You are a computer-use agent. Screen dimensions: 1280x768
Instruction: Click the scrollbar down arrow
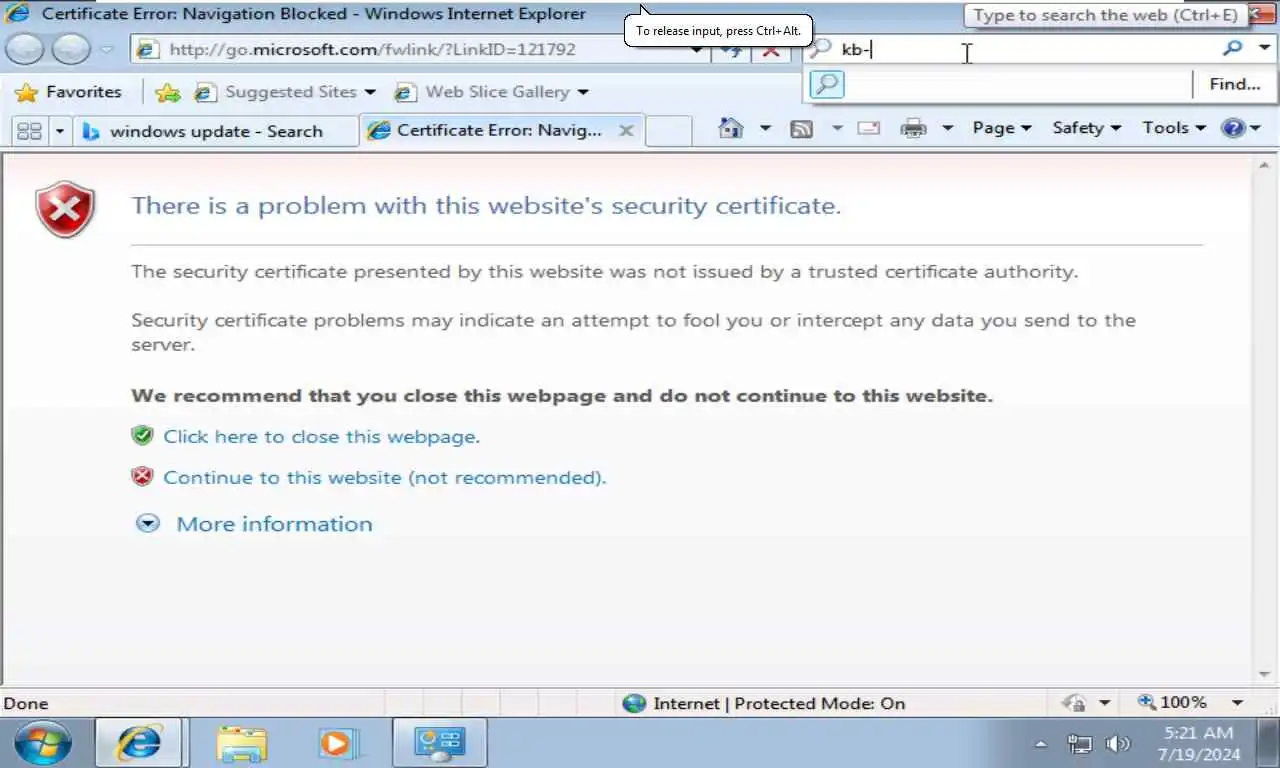click(1265, 675)
